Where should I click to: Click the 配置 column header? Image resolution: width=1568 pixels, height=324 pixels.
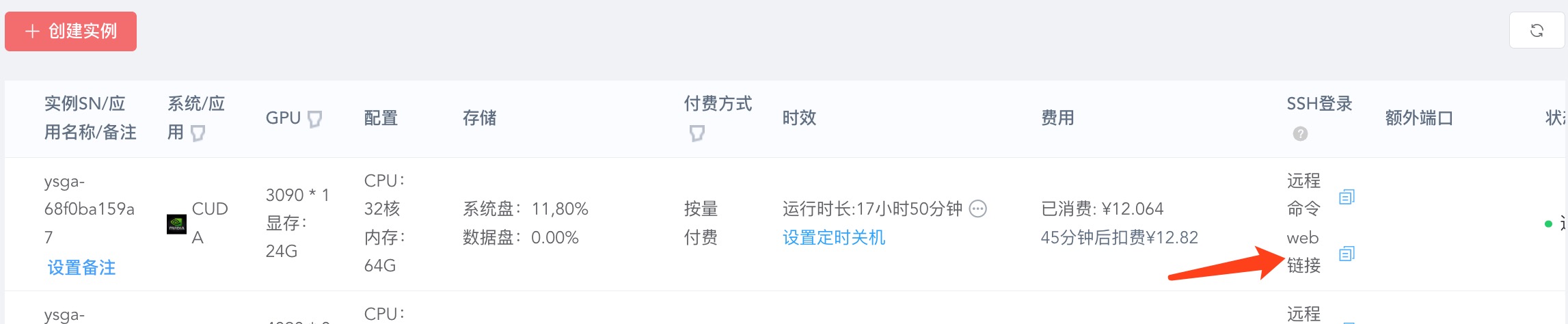381,118
